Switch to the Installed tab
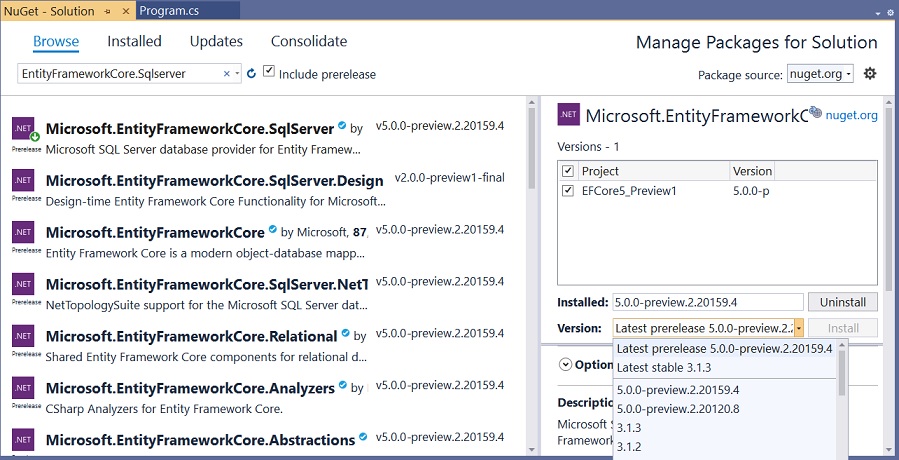 (x=134, y=41)
